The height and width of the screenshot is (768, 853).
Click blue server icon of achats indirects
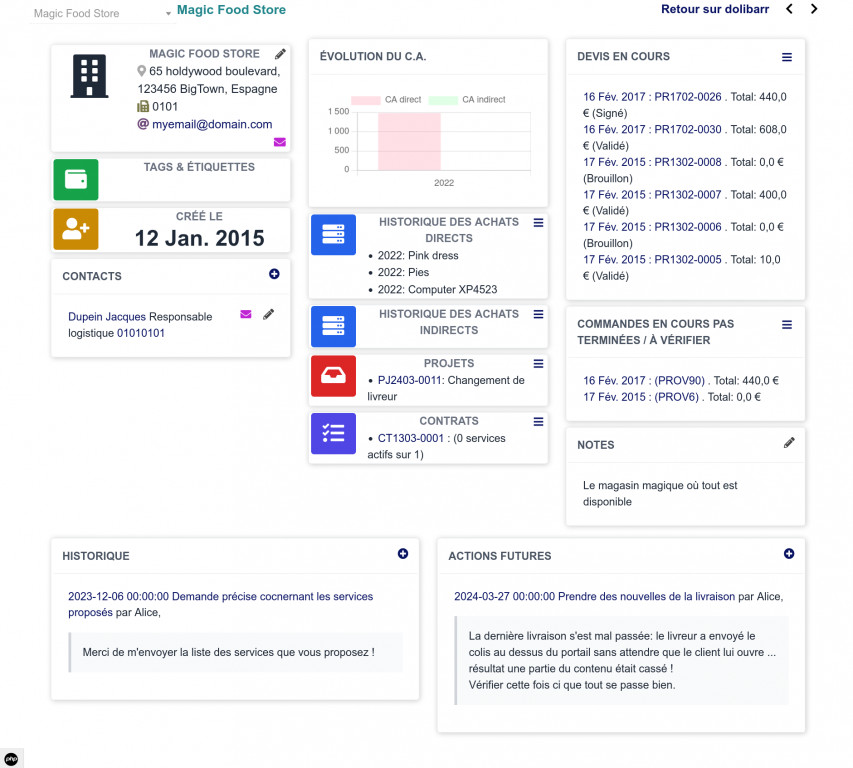333,326
